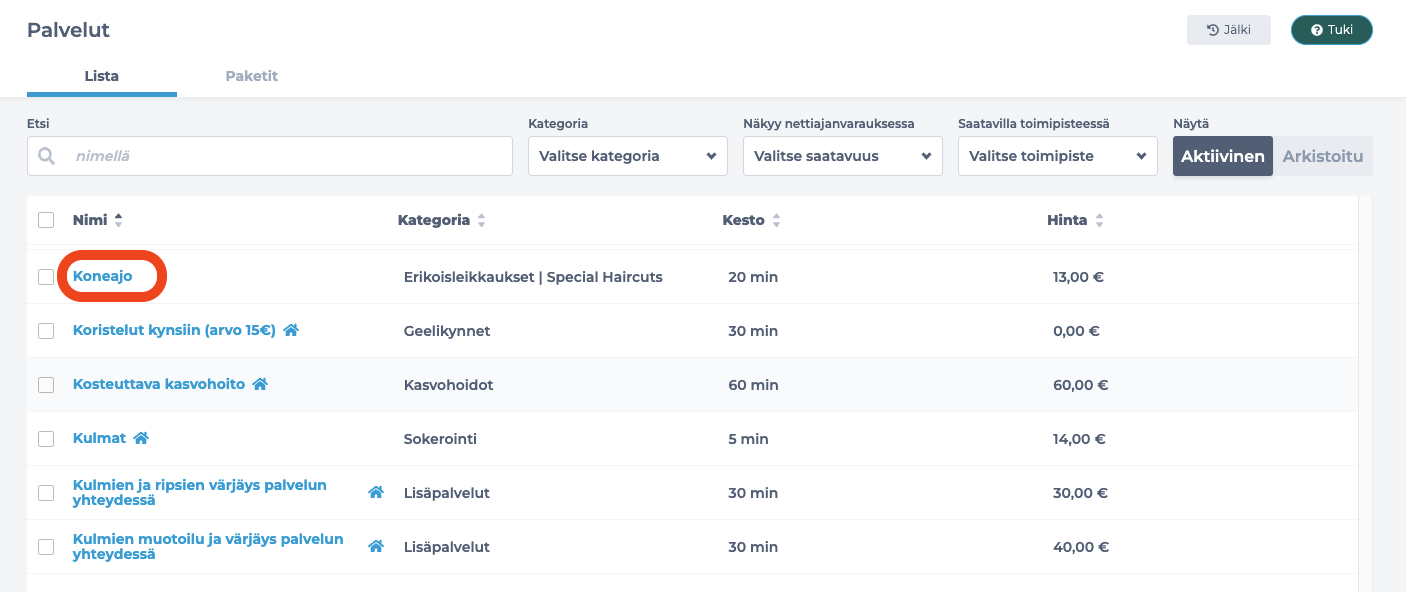Open the Koneajo service link
1406x592 pixels.
pos(103,276)
